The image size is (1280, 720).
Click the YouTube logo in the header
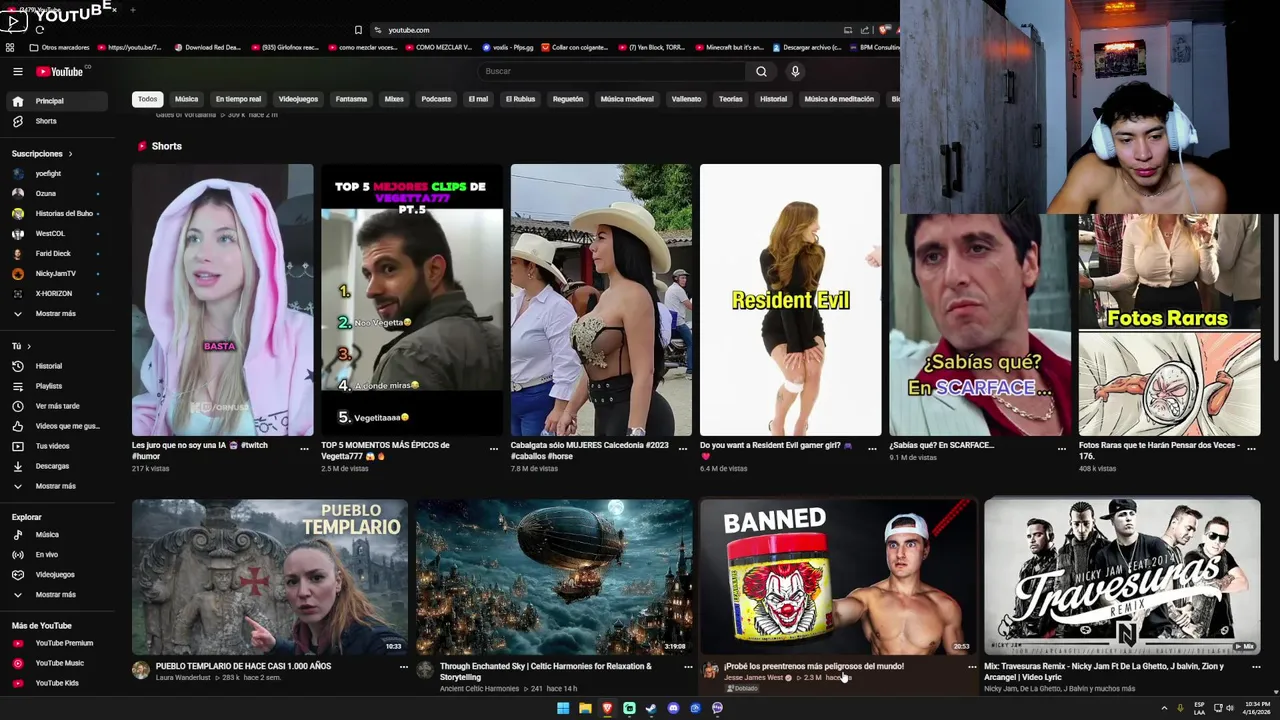(x=60, y=71)
